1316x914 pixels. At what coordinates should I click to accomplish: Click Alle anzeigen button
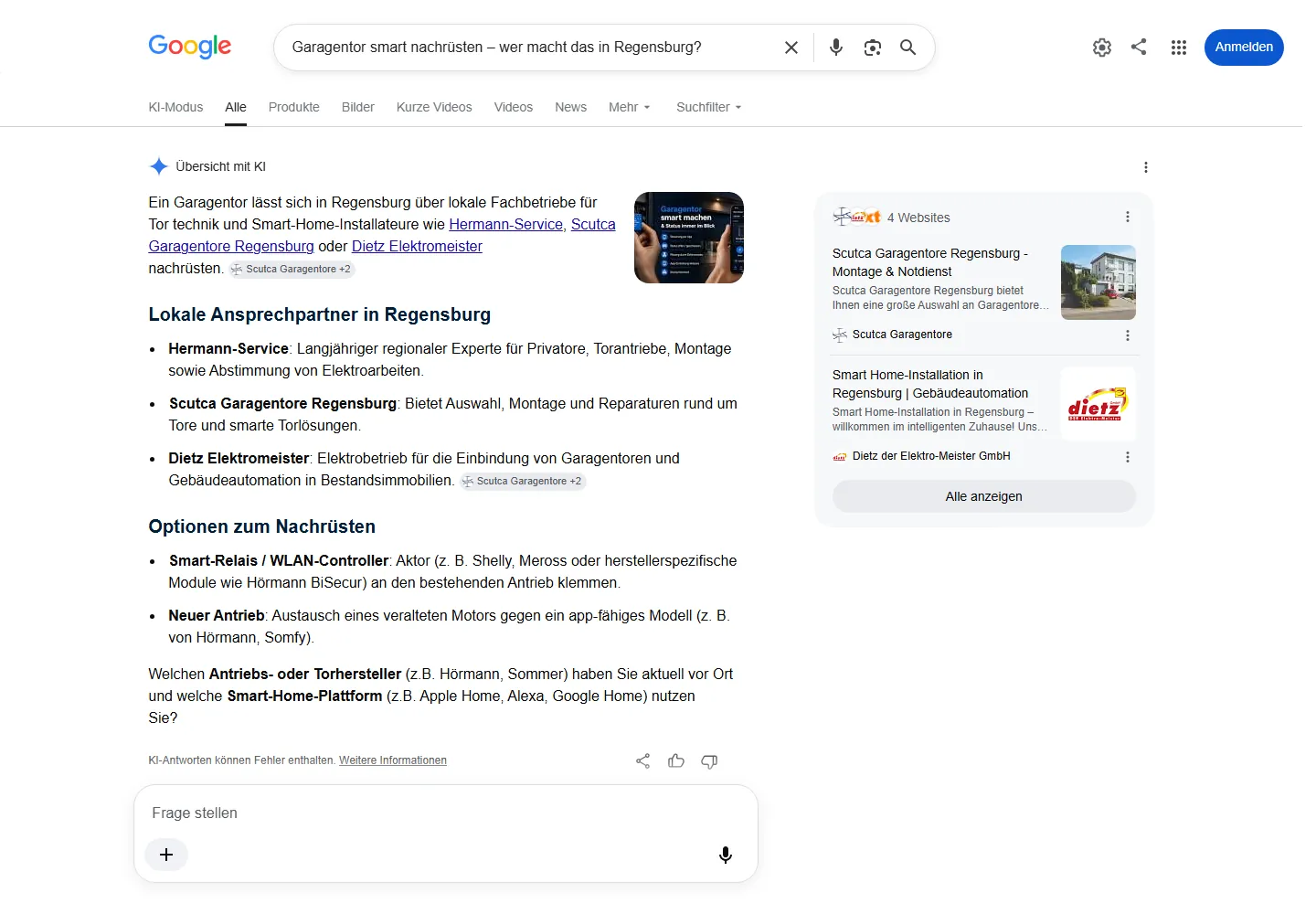[x=983, y=496]
